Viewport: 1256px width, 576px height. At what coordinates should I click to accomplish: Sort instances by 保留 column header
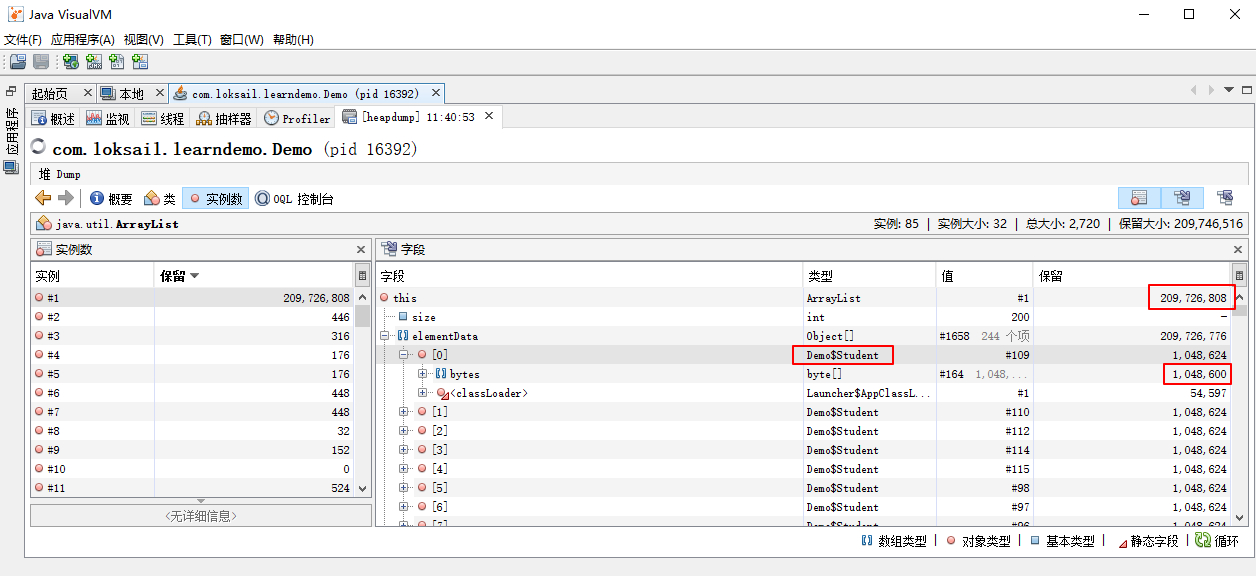point(254,276)
